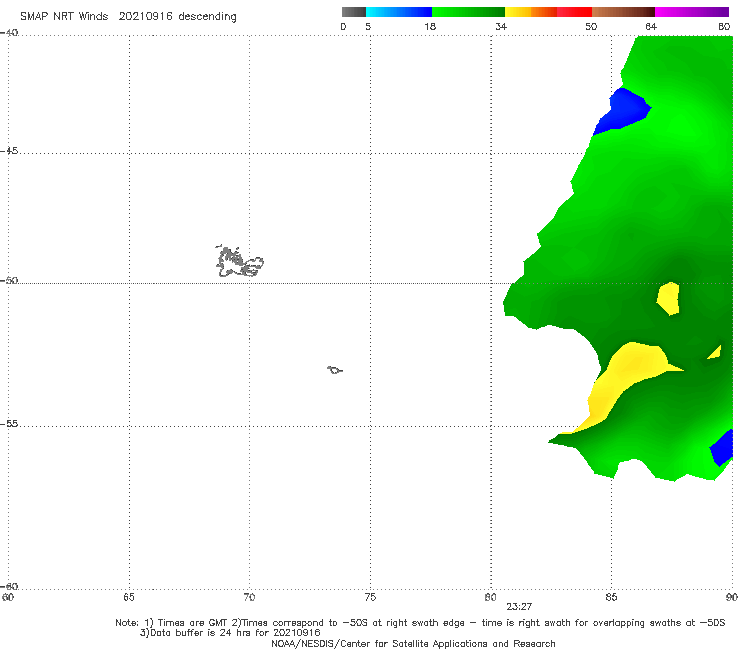Click the blue patch at the lower right swath edge
The height and width of the screenshot is (650, 740).
point(723,448)
